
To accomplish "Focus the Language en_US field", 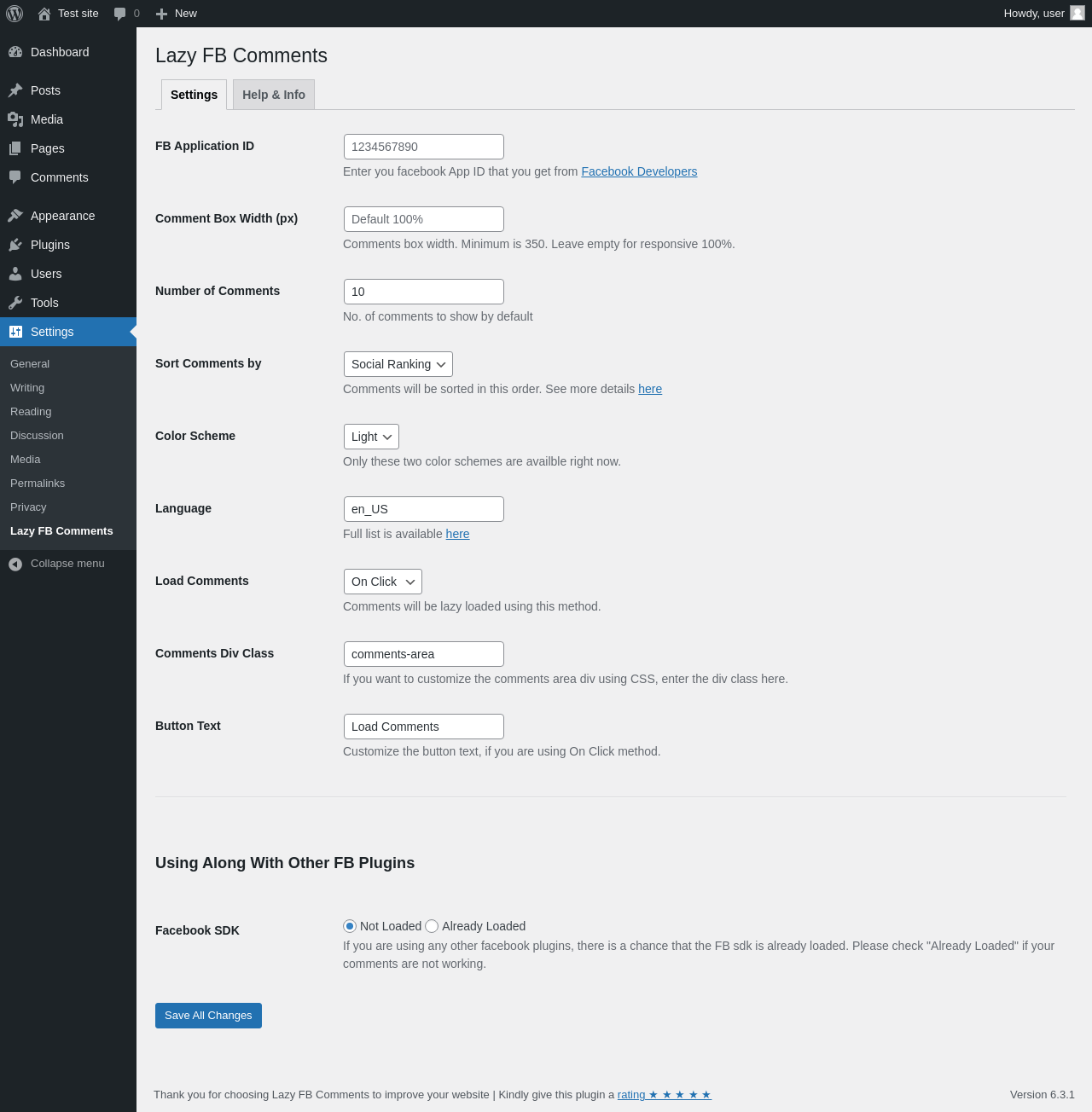I will (x=424, y=509).
